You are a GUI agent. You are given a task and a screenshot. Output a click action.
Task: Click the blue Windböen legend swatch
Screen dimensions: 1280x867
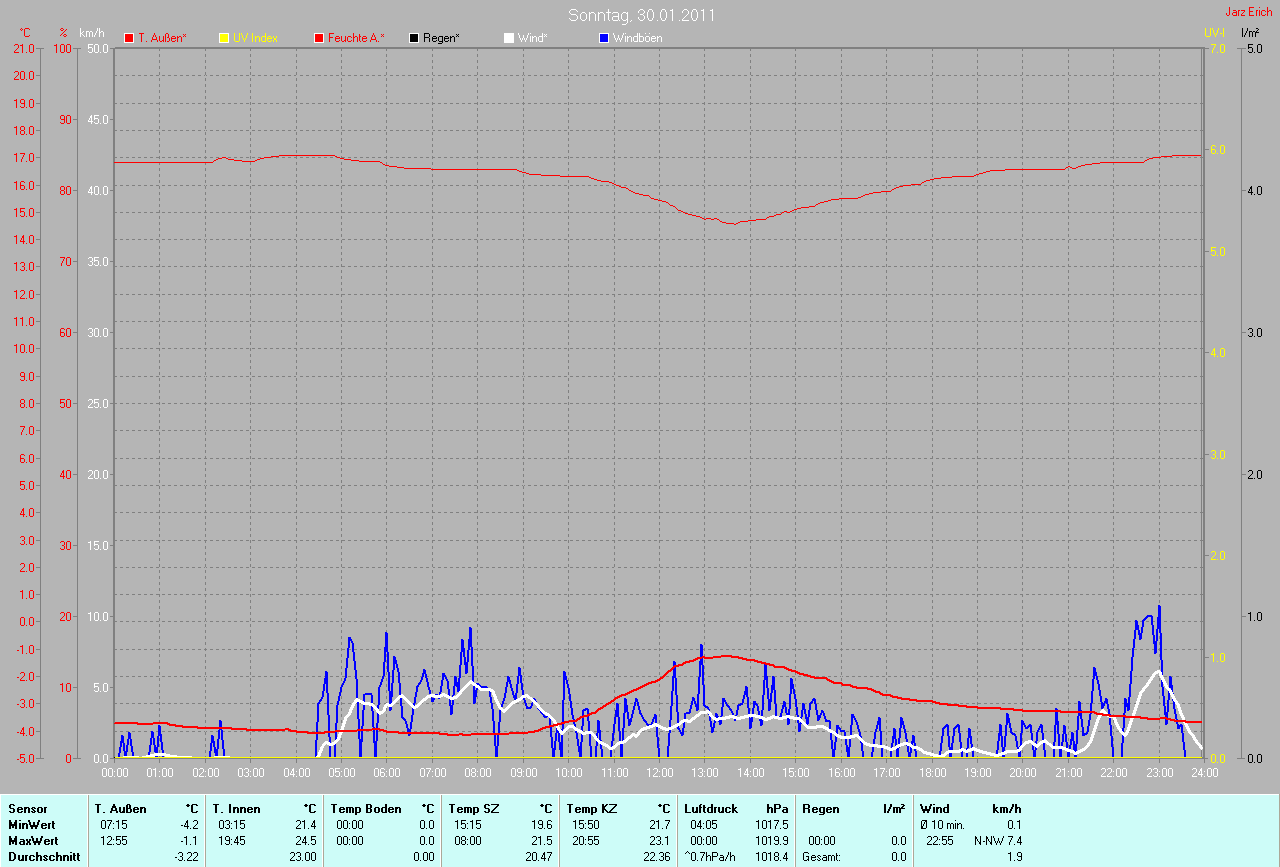(604, 38)
